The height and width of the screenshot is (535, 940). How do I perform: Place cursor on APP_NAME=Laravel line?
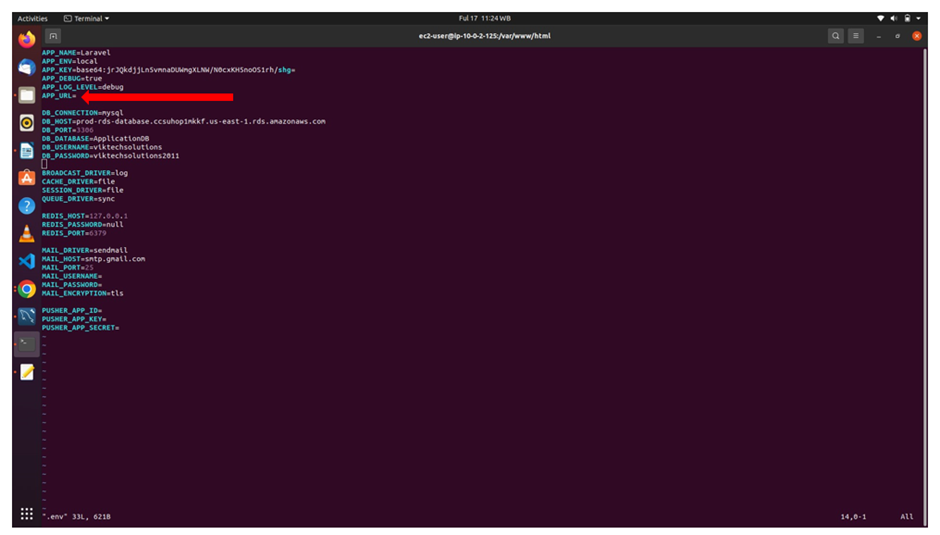[76, 53]
